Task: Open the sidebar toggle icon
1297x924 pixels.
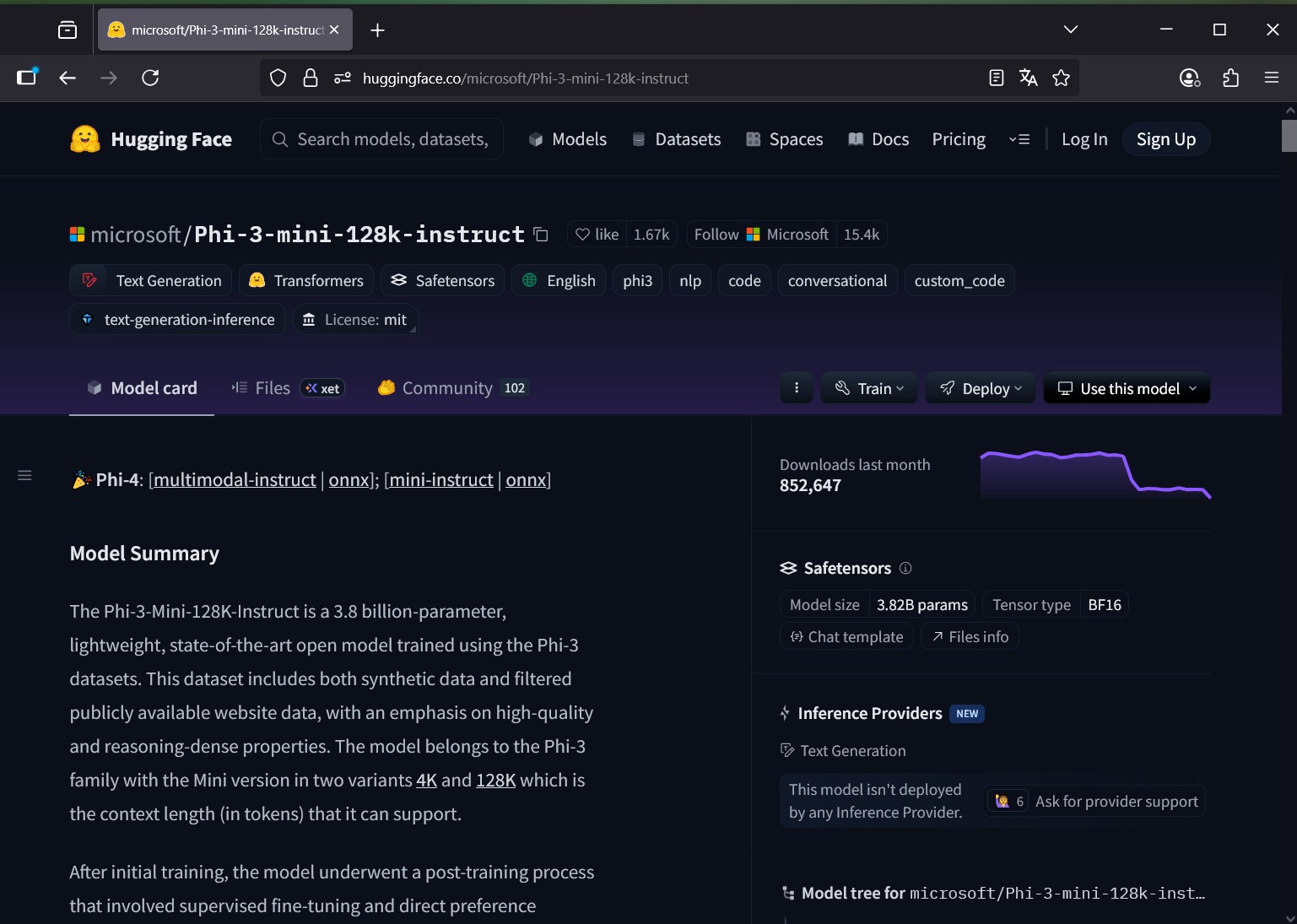Action: point(27,77)
